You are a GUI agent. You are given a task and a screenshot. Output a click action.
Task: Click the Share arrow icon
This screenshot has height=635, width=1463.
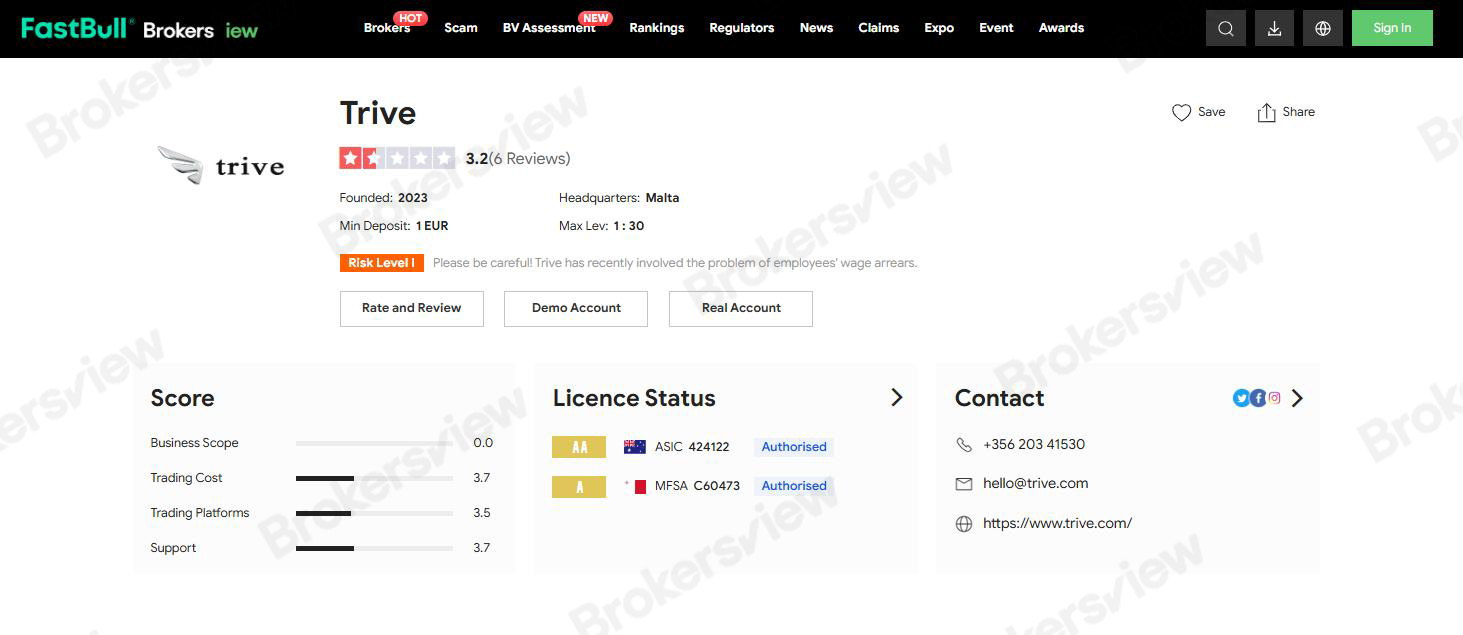tap(1267, 112)
